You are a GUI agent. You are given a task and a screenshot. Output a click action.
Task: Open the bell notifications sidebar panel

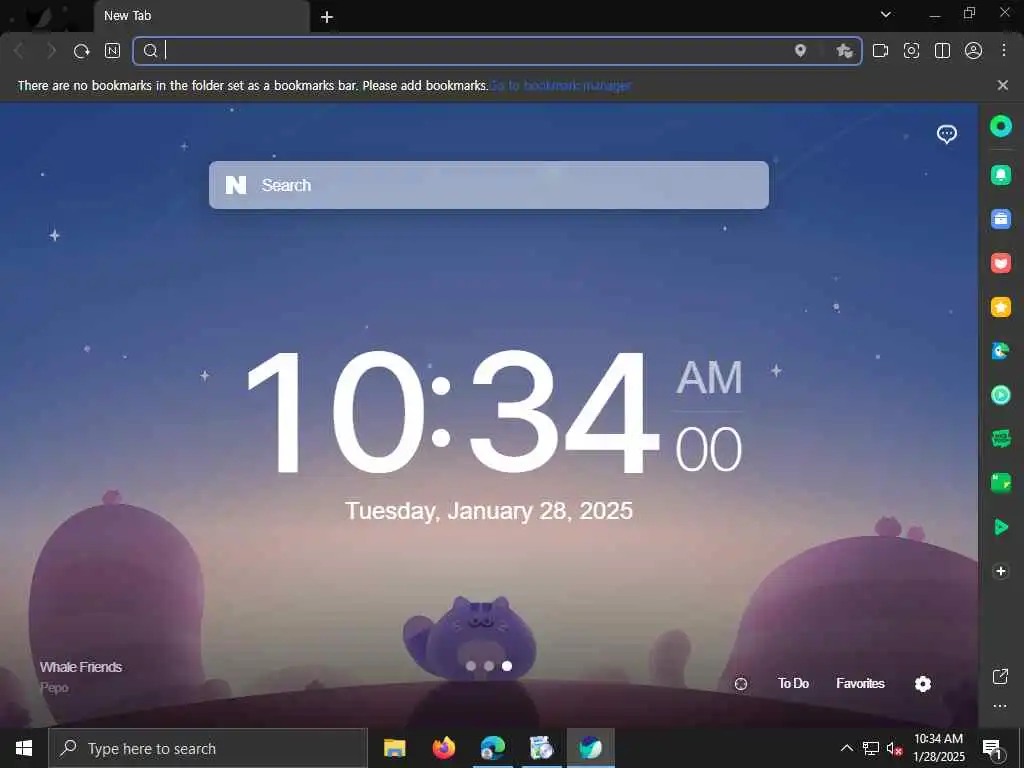tap(1000, 174)
